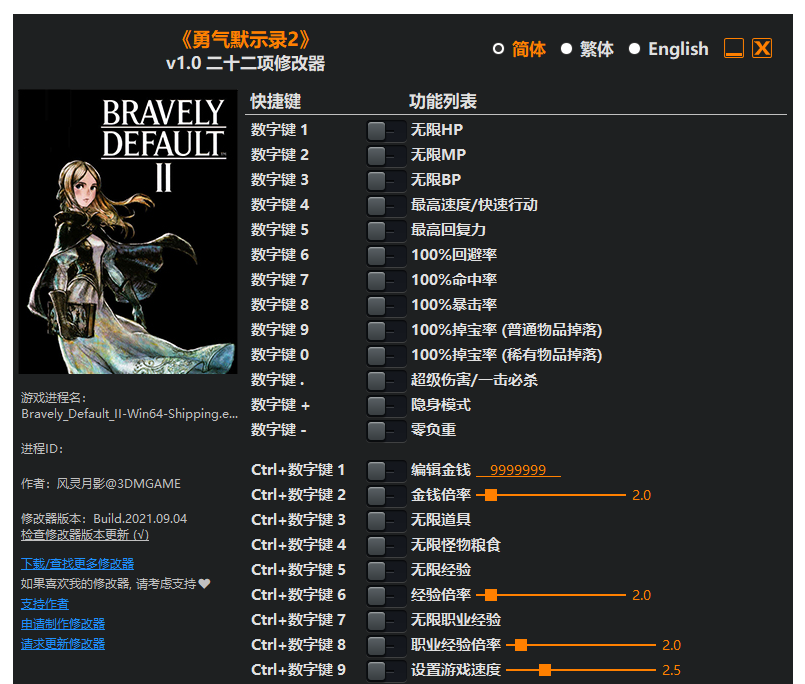Select 繁体 language option
Viewport: 805px width, 684px height.
(x=566, y=49)
